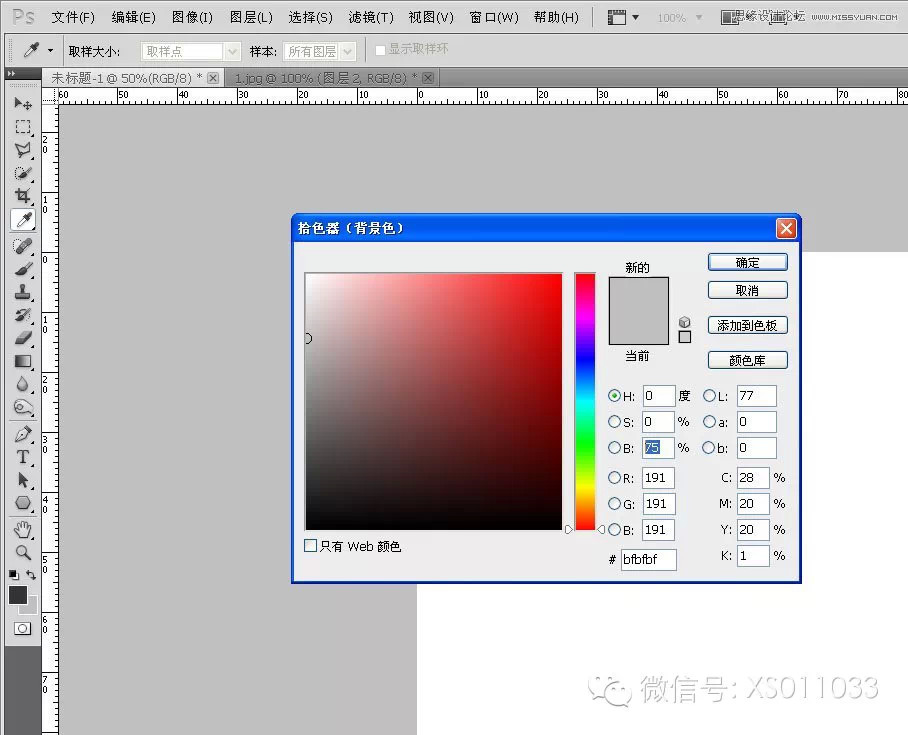Pick a hue on the vertical color spectrum slider
This screenshot has width=908, height=735.
coord(585,400)
